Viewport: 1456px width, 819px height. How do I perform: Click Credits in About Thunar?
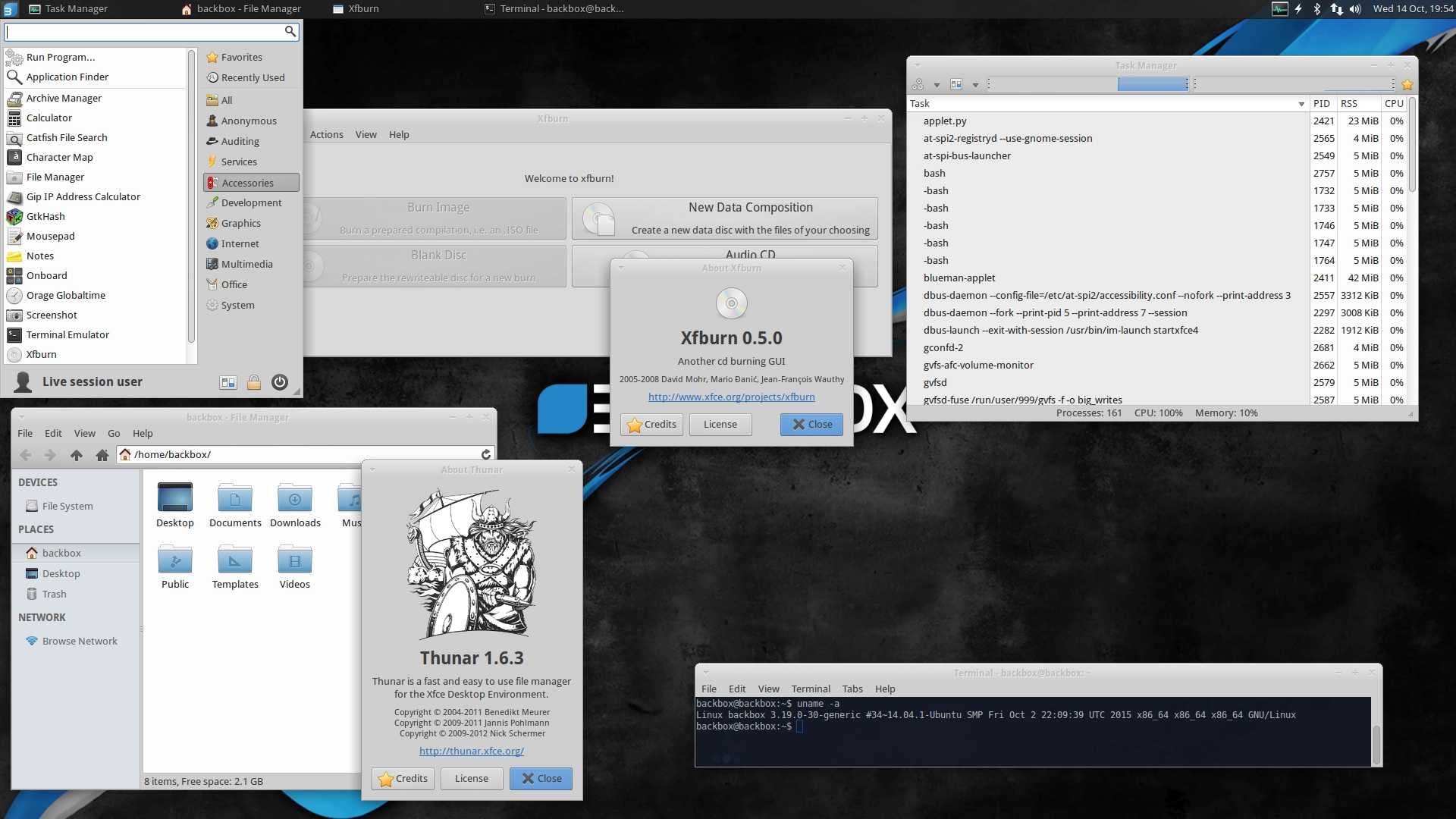click(403, 779)
